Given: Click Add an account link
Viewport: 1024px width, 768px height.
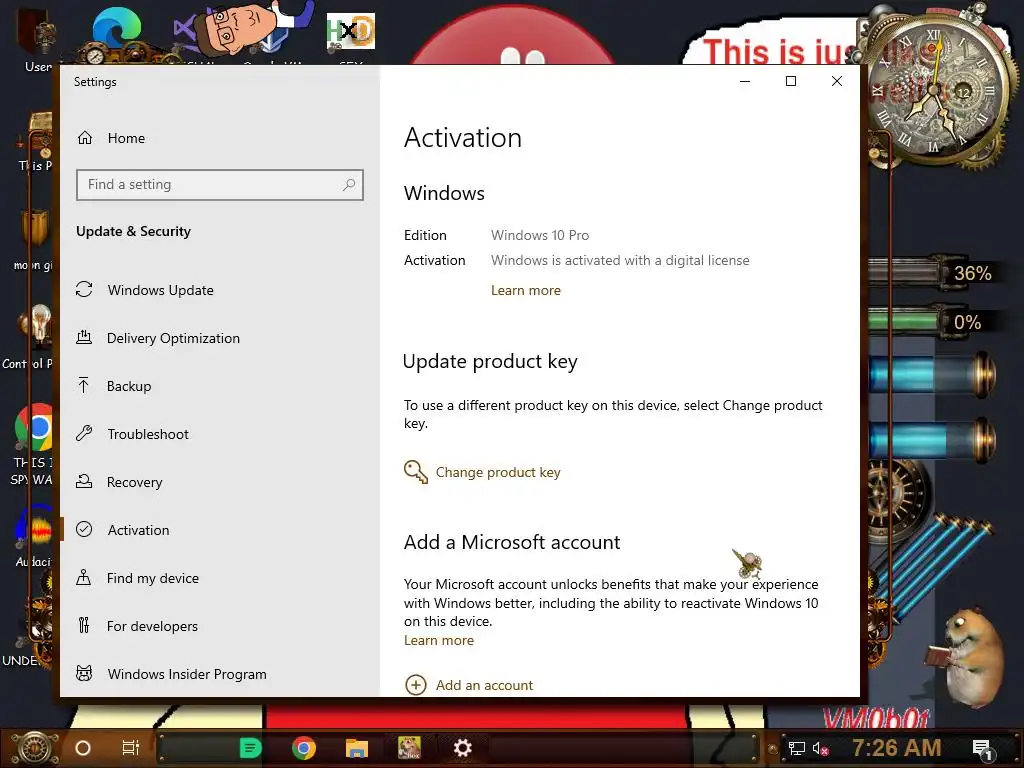Looking at the screenshot, I should [485, 685].
